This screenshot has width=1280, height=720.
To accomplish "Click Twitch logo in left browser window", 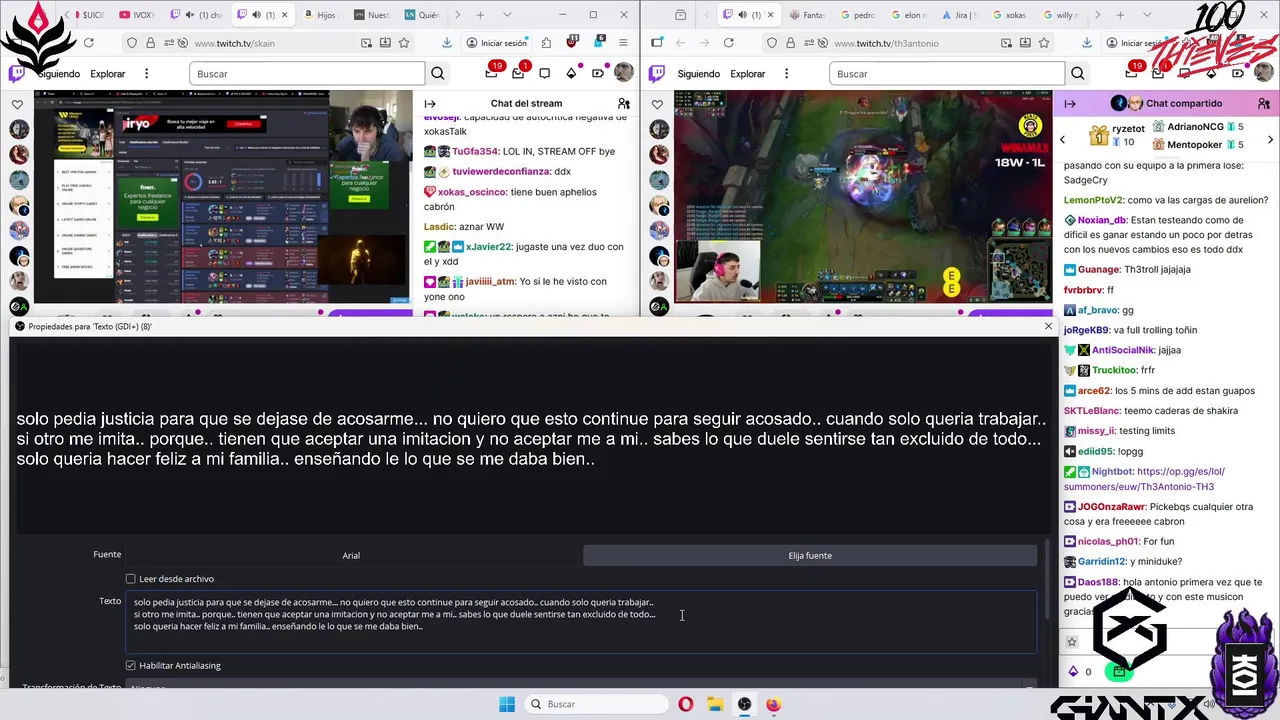I will click(x=17, y=73).
